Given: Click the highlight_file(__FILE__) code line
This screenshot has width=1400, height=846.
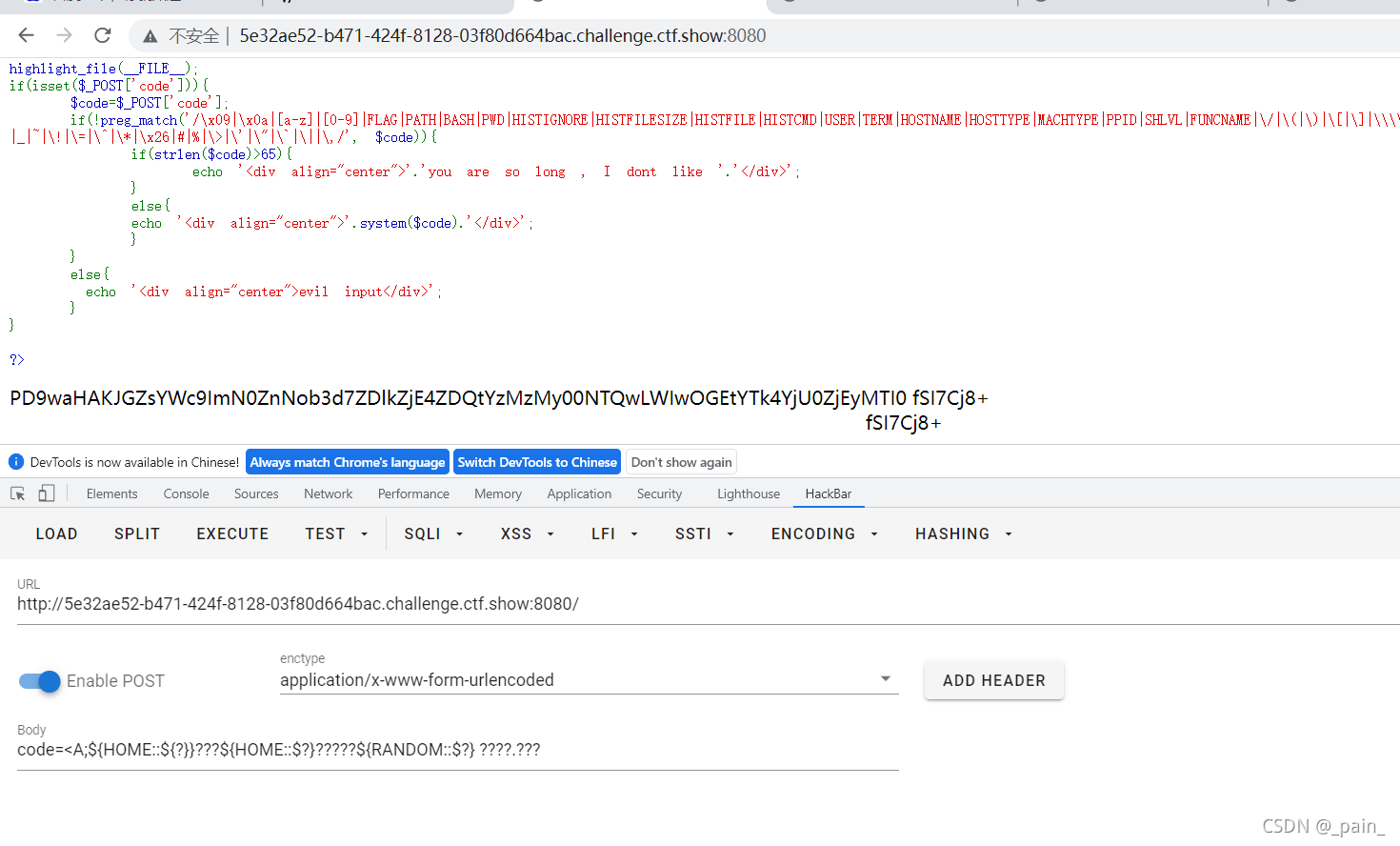Looking at the screenshot, I should click(x=104, y=69).
